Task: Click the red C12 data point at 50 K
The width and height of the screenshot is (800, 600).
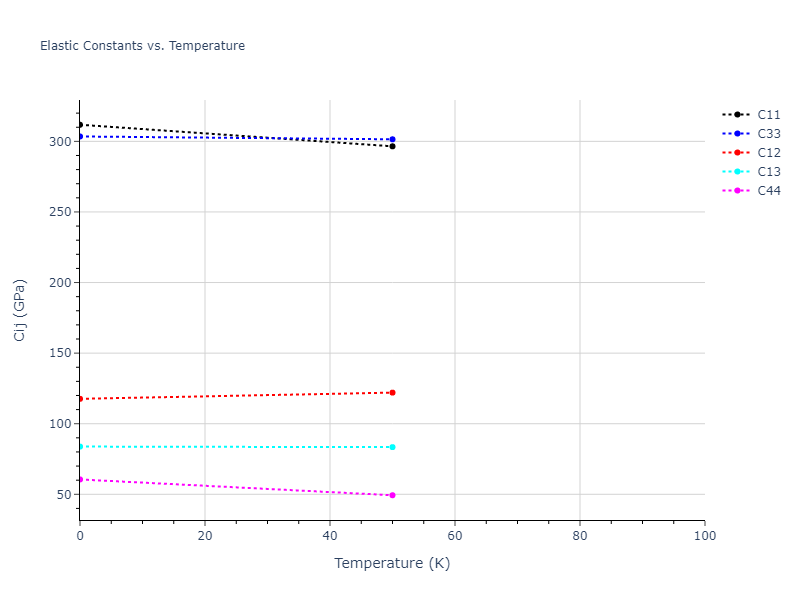Action: pos(392,392)
